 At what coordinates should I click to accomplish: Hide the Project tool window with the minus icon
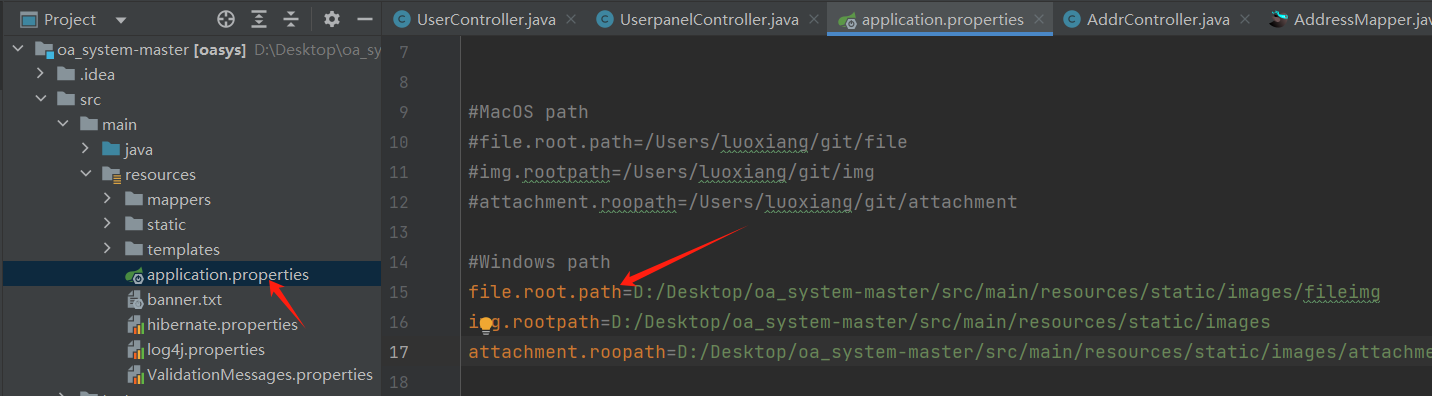(364, 19)
